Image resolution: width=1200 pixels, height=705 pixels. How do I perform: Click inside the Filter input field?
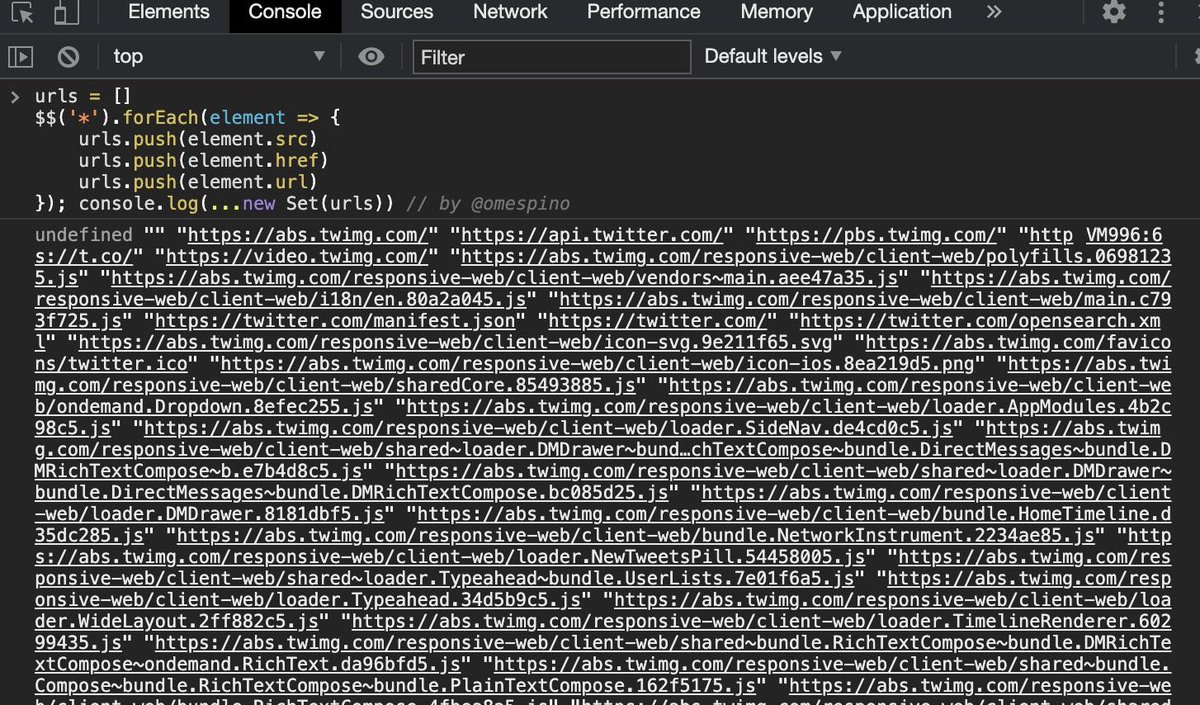click(551, 57)
